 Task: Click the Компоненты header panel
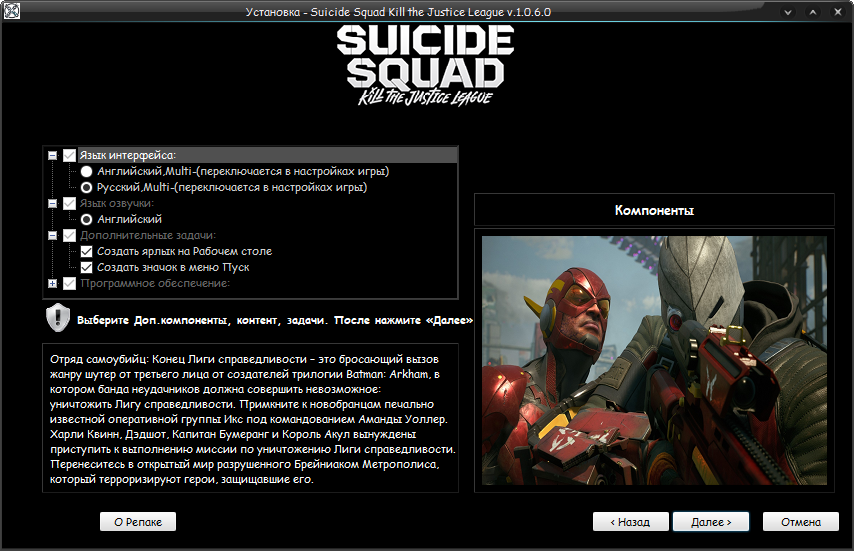(x=654, y=210)
